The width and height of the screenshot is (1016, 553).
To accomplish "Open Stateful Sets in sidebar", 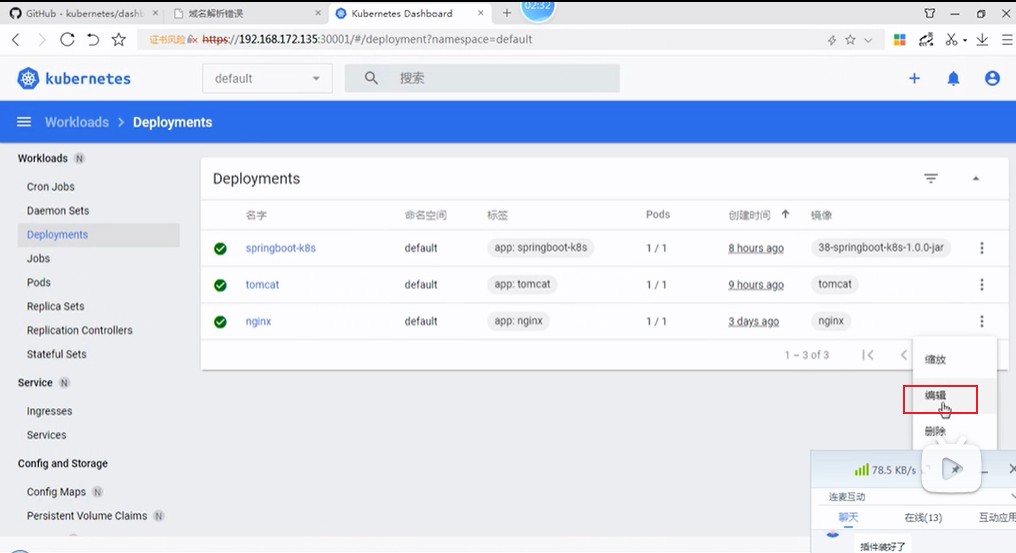I will (x=56, y=355).
